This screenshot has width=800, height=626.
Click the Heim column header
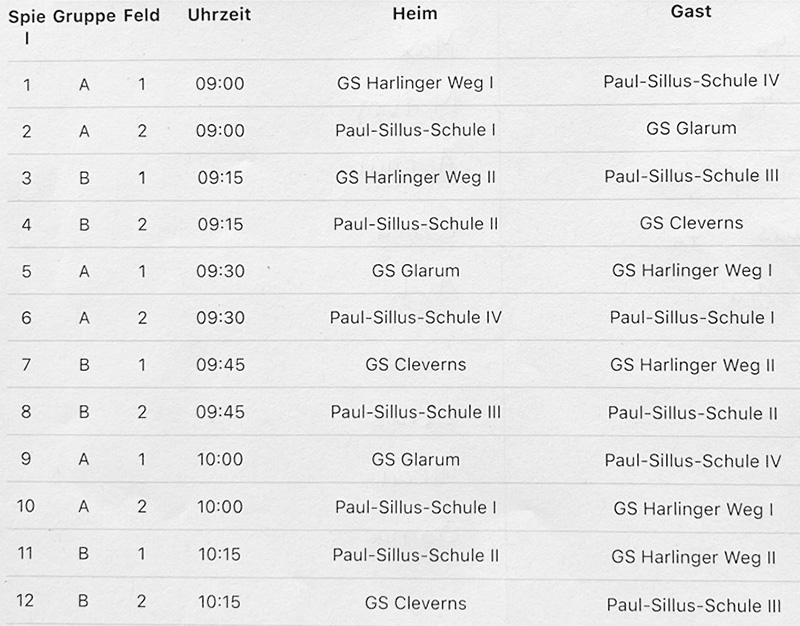point(415,14)
